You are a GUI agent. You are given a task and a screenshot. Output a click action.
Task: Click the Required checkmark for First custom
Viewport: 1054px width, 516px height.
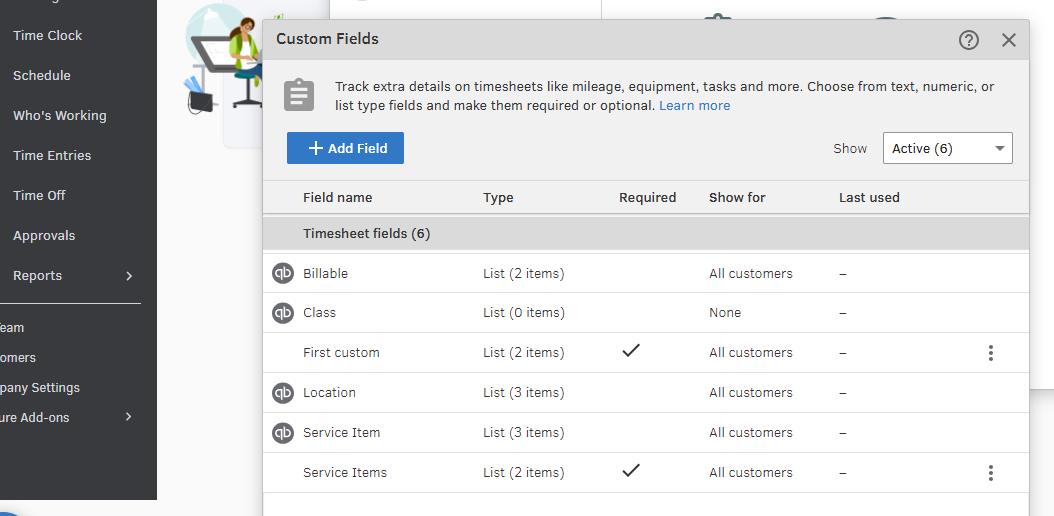point(631,351)
